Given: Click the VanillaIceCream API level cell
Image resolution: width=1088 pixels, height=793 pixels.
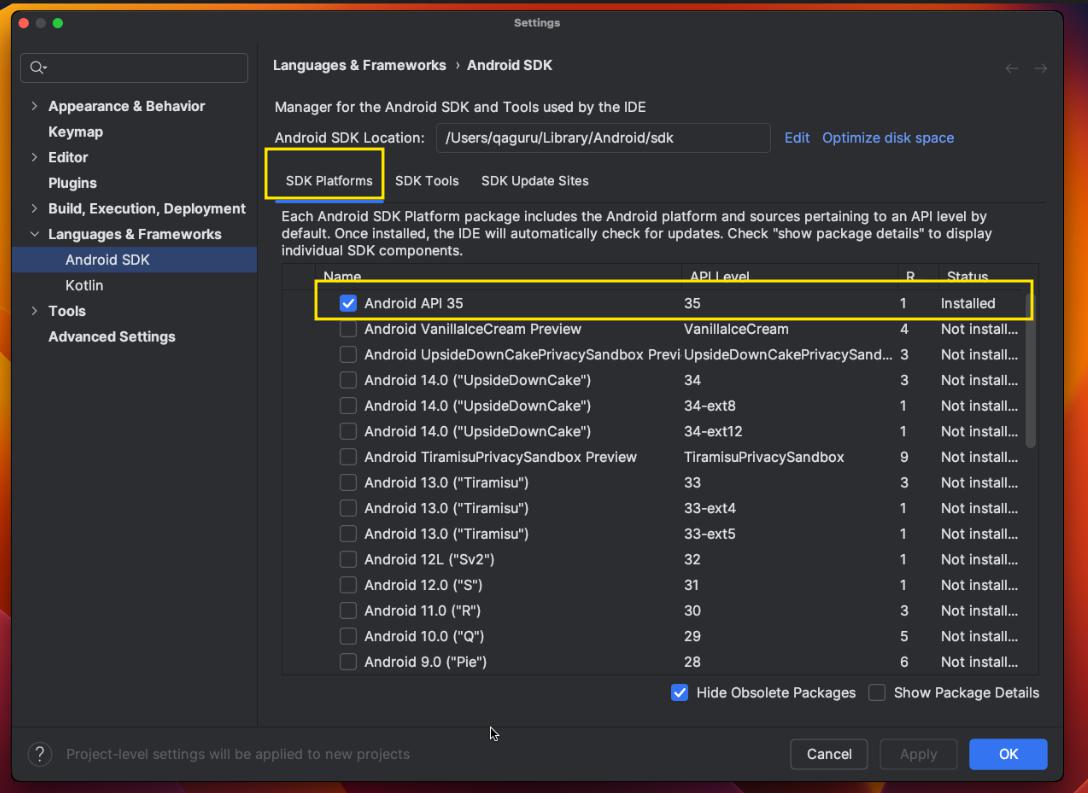Looking at the screenshot, I should [736, 329].
